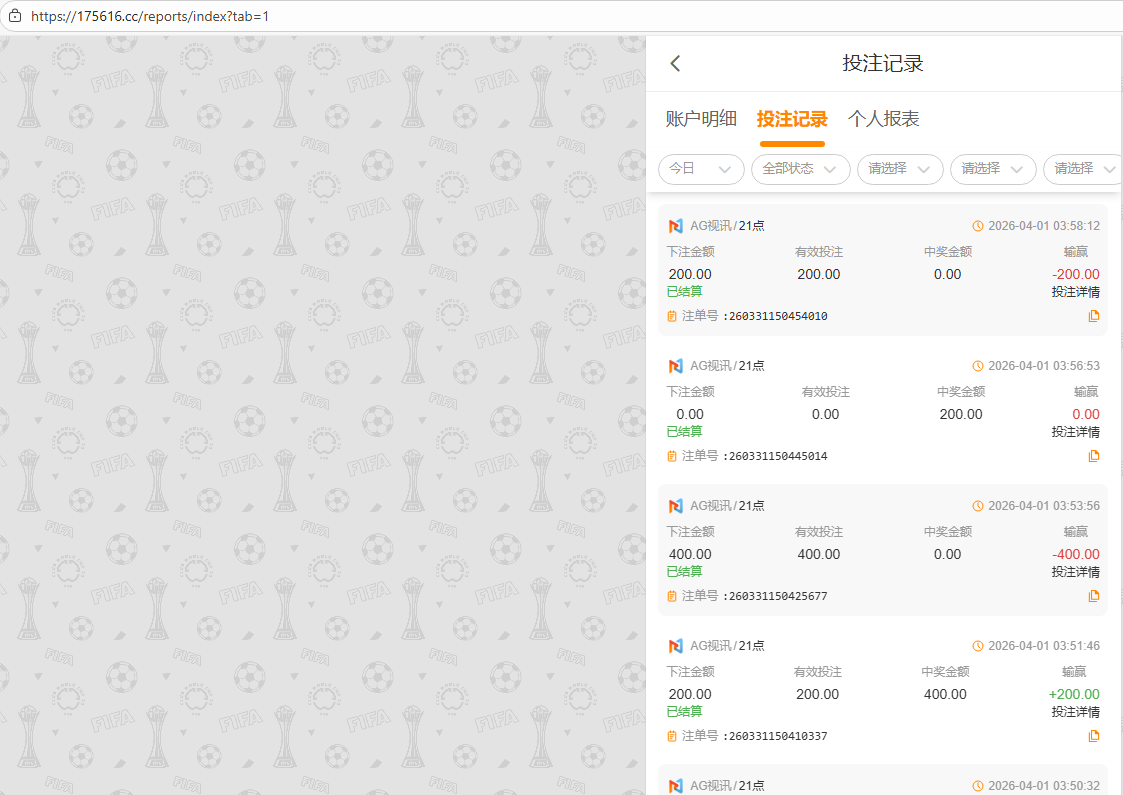View 投注详情 for the -400.00 record

click(x=1075, y=572)
